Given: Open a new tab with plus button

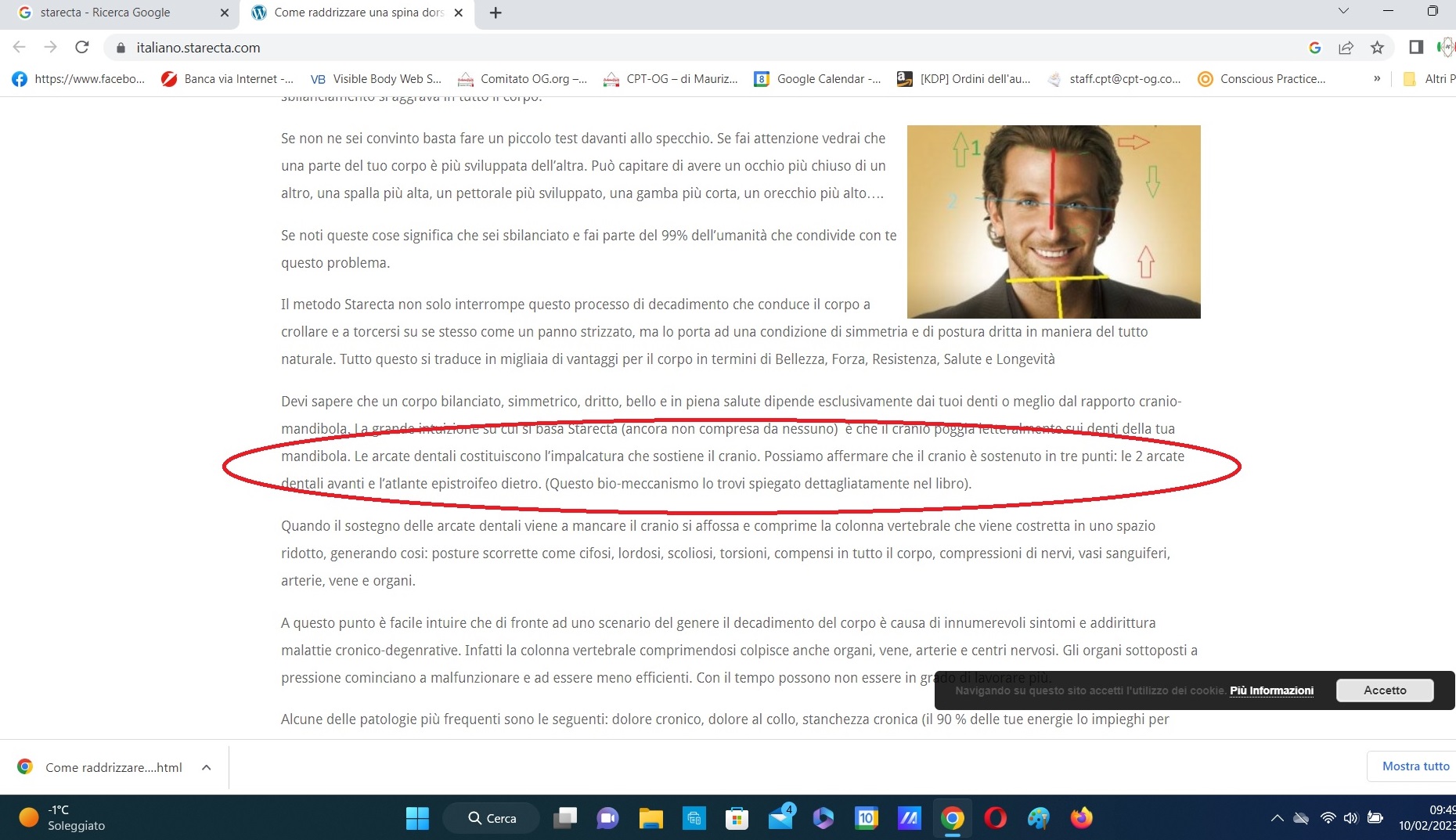Looking at the screenshot, I should pyautogui.click(x=496, y=13).
